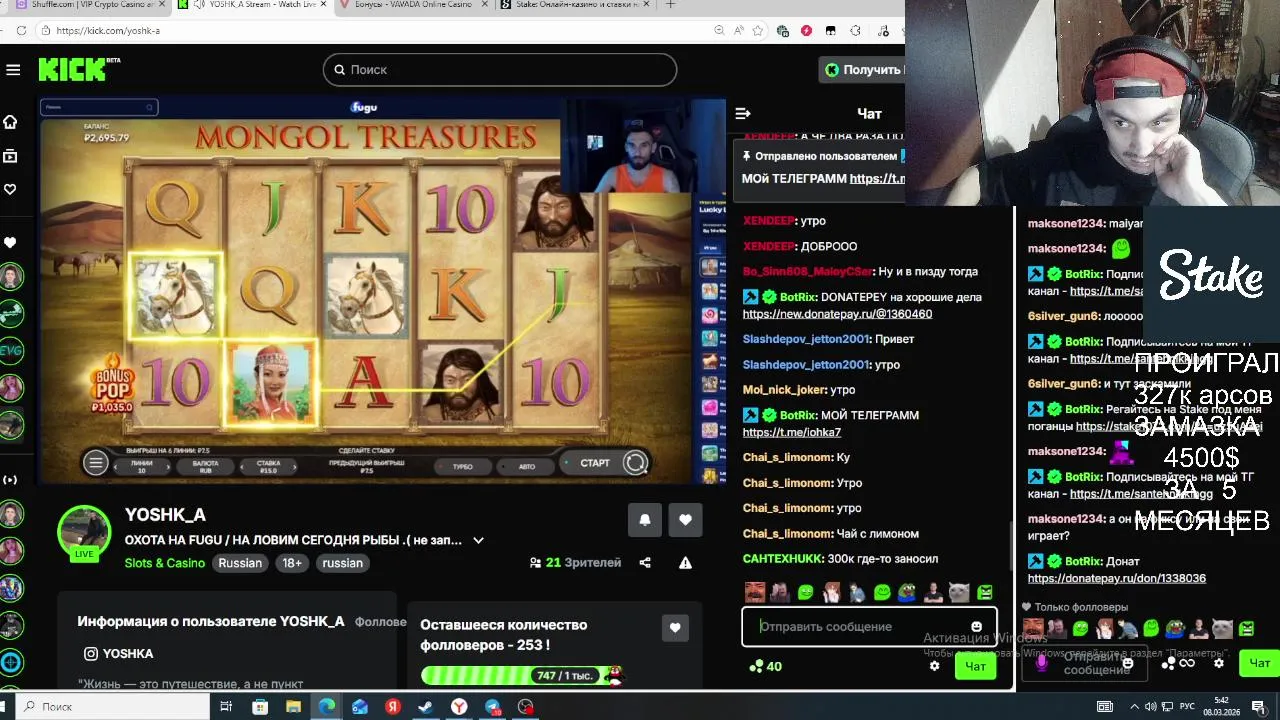This screenshot has height=720, width=1280.
Task: Open slot game hamburger menu icon
Action: point(96,463)
